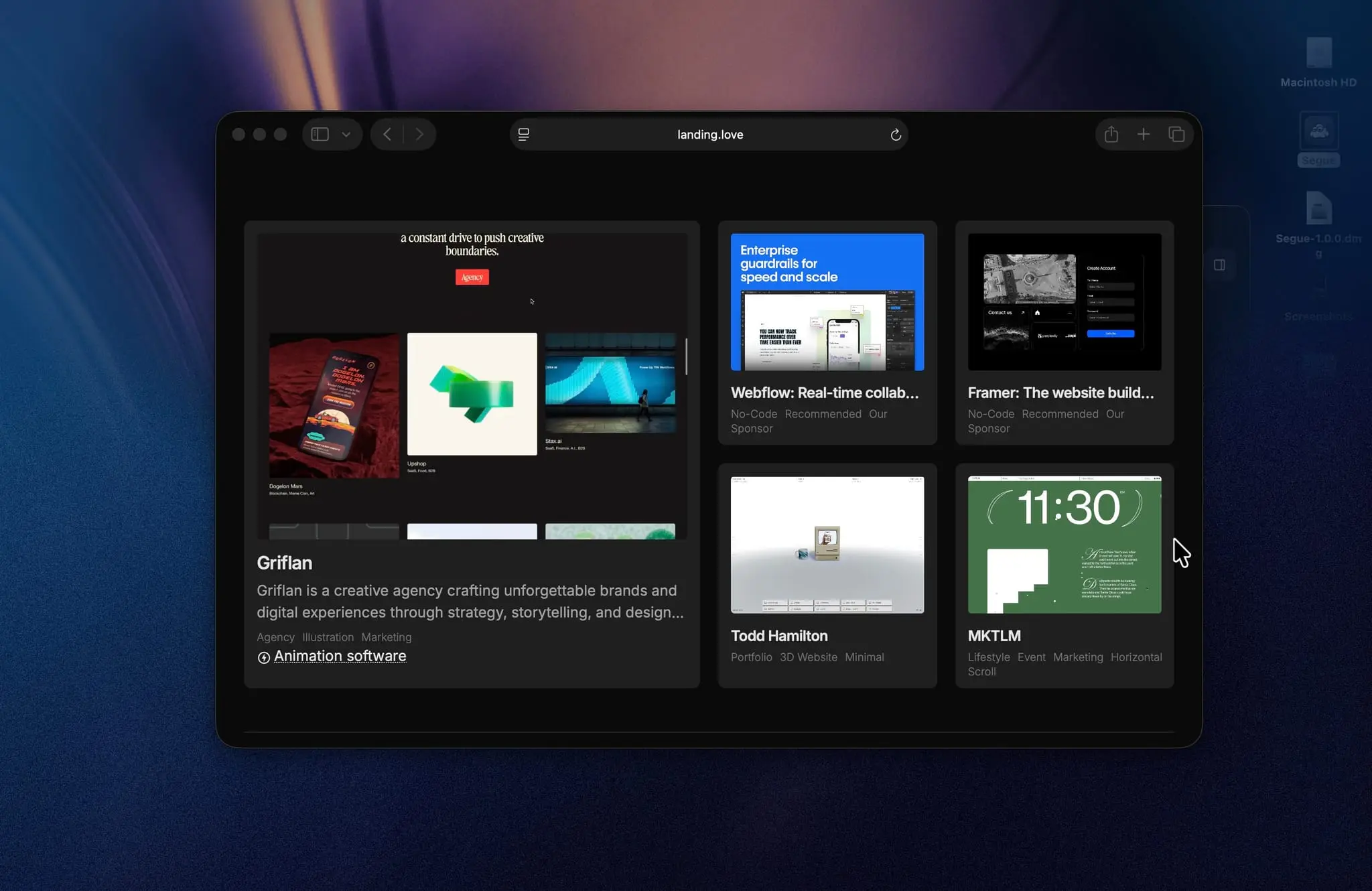1372x891 pixels.
Task: Open the MKTLM title link
Action: click(994, 636)
